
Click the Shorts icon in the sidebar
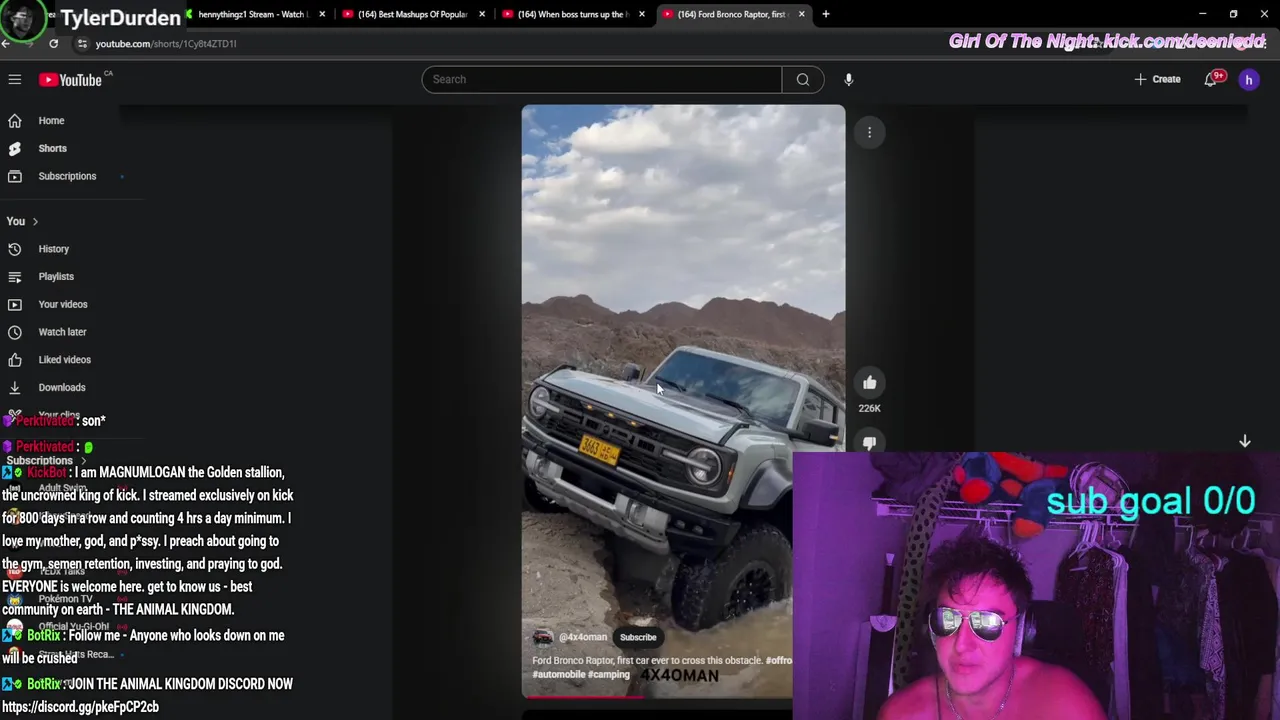click(x=15, y=148)
